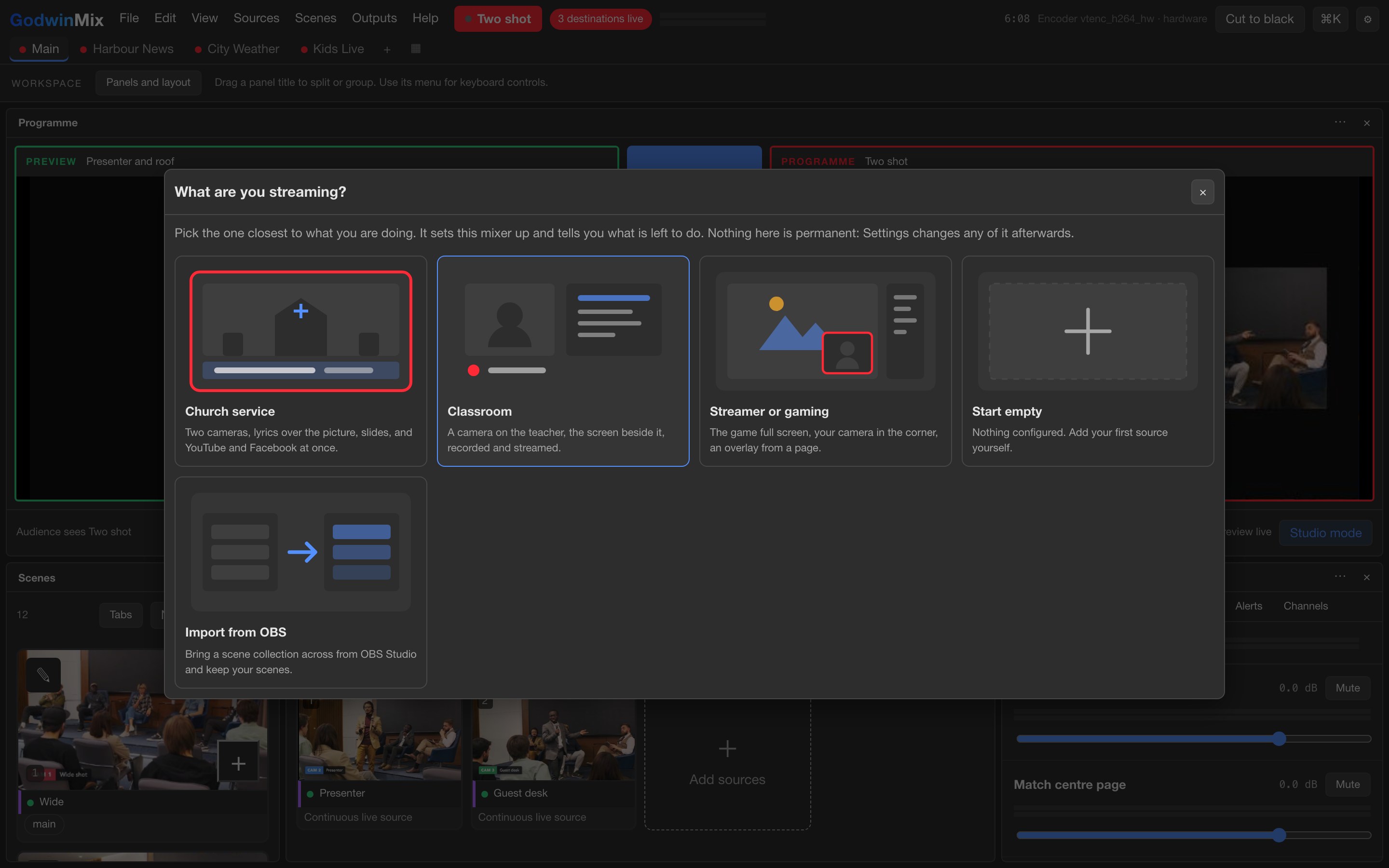The width and height of the screenshot is (1389, 868).
Task: Toggle Studio mode
Action: [1325, 533]
